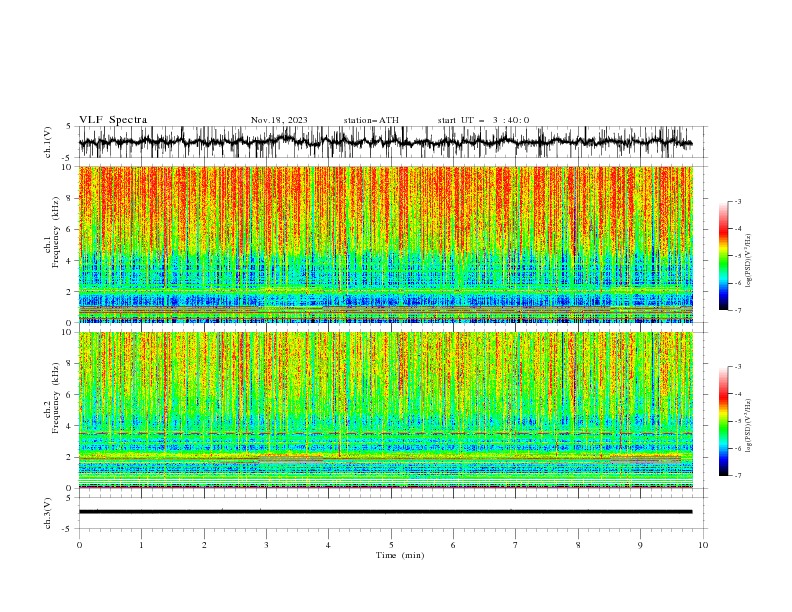
Task: Click the "Nov.18, 2023" date label
Action: pyautogui.click(x=279, y=120)
